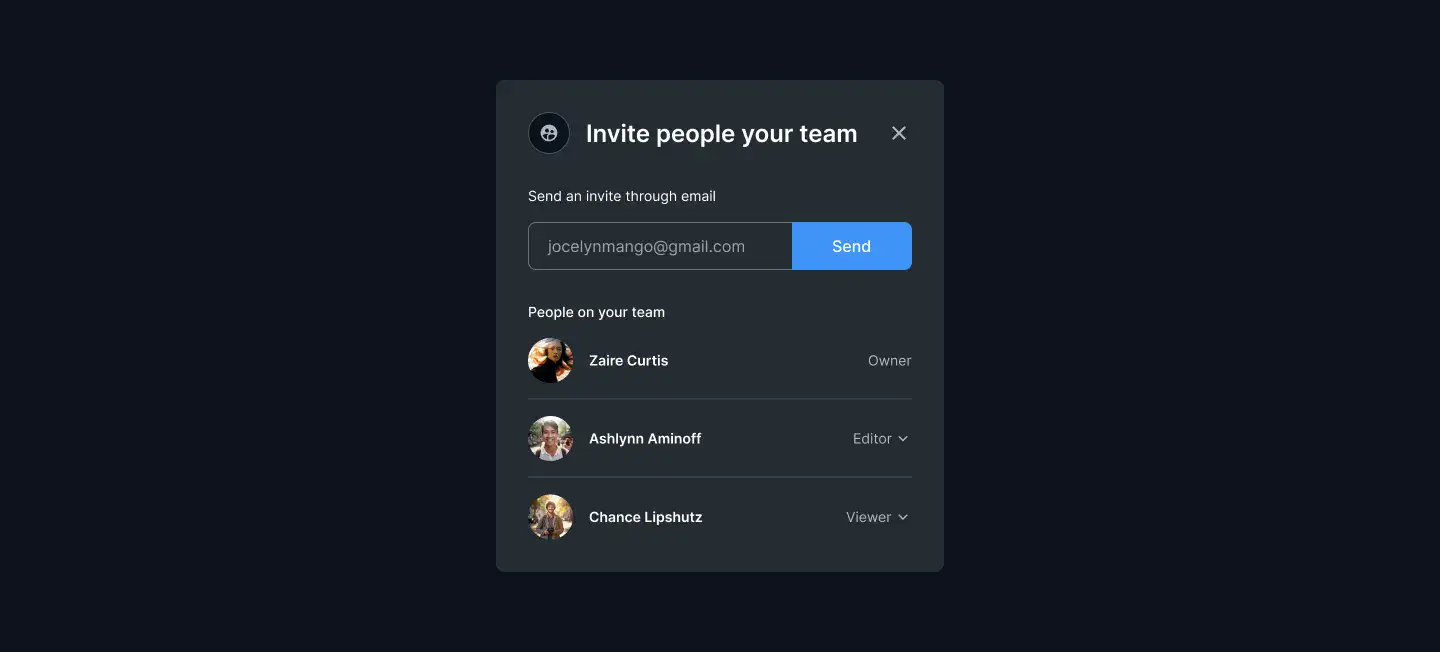Screen dimensions: 1440x652
Task: Focus the email address input field
Action: [x=660, y=246]
